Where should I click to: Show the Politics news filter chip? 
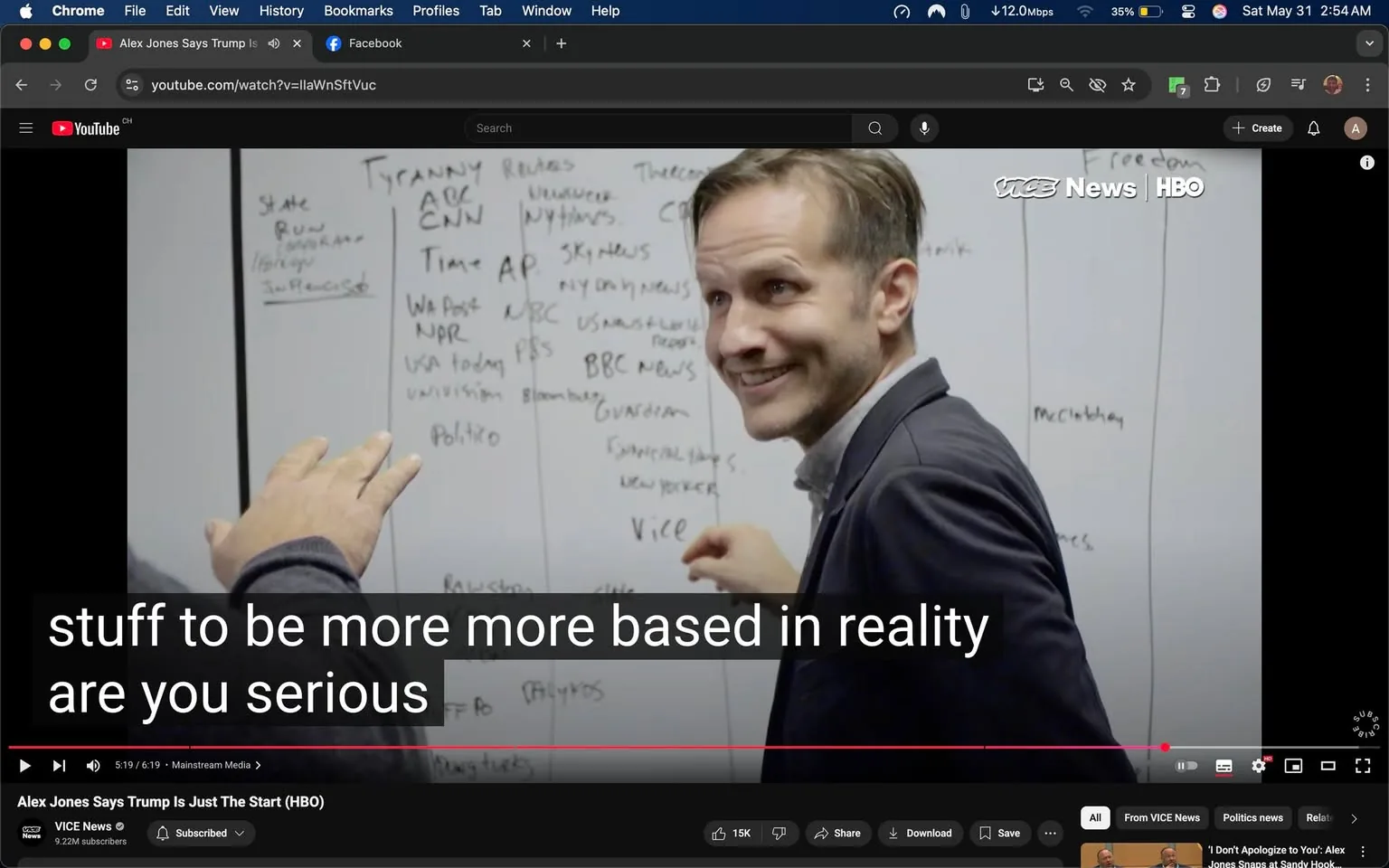[1252, 817]
